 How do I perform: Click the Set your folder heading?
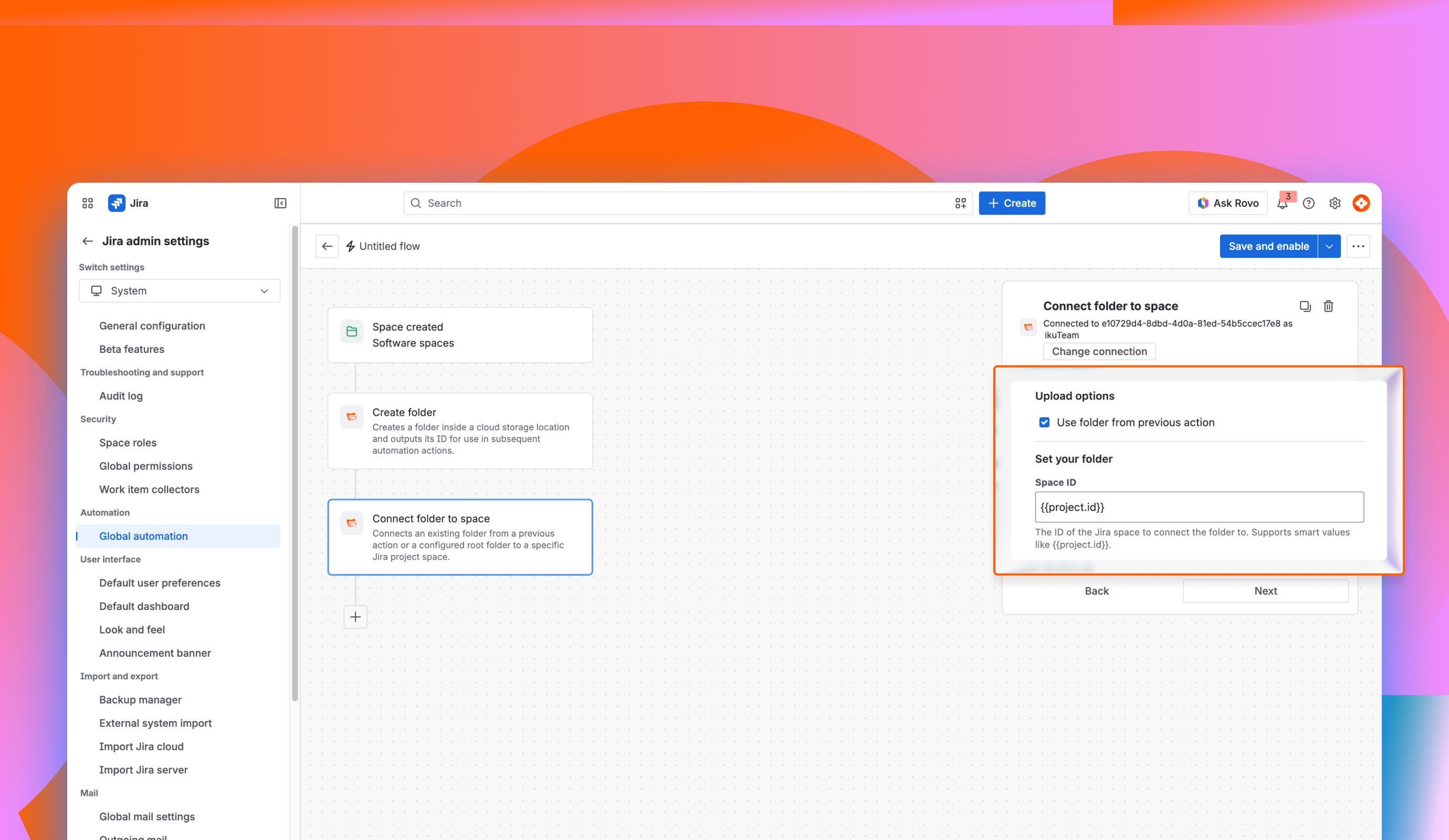[1074, 459]
